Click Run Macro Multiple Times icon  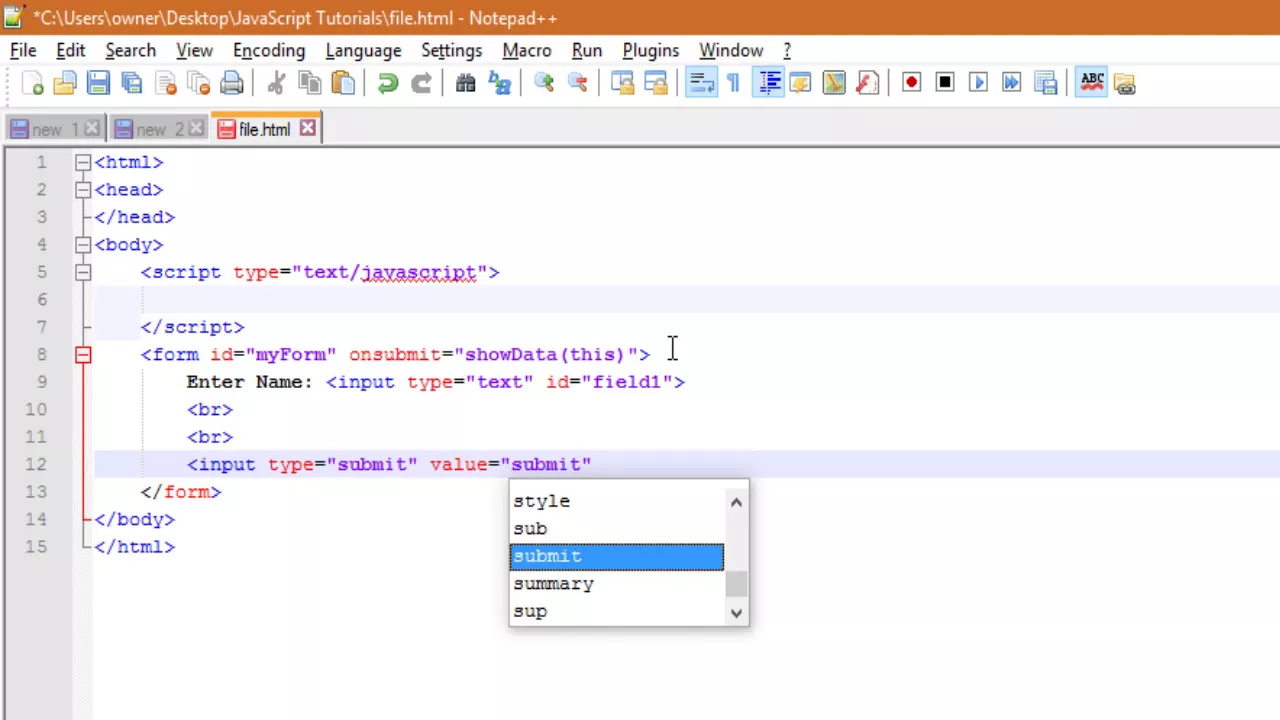coord(1012,83)
